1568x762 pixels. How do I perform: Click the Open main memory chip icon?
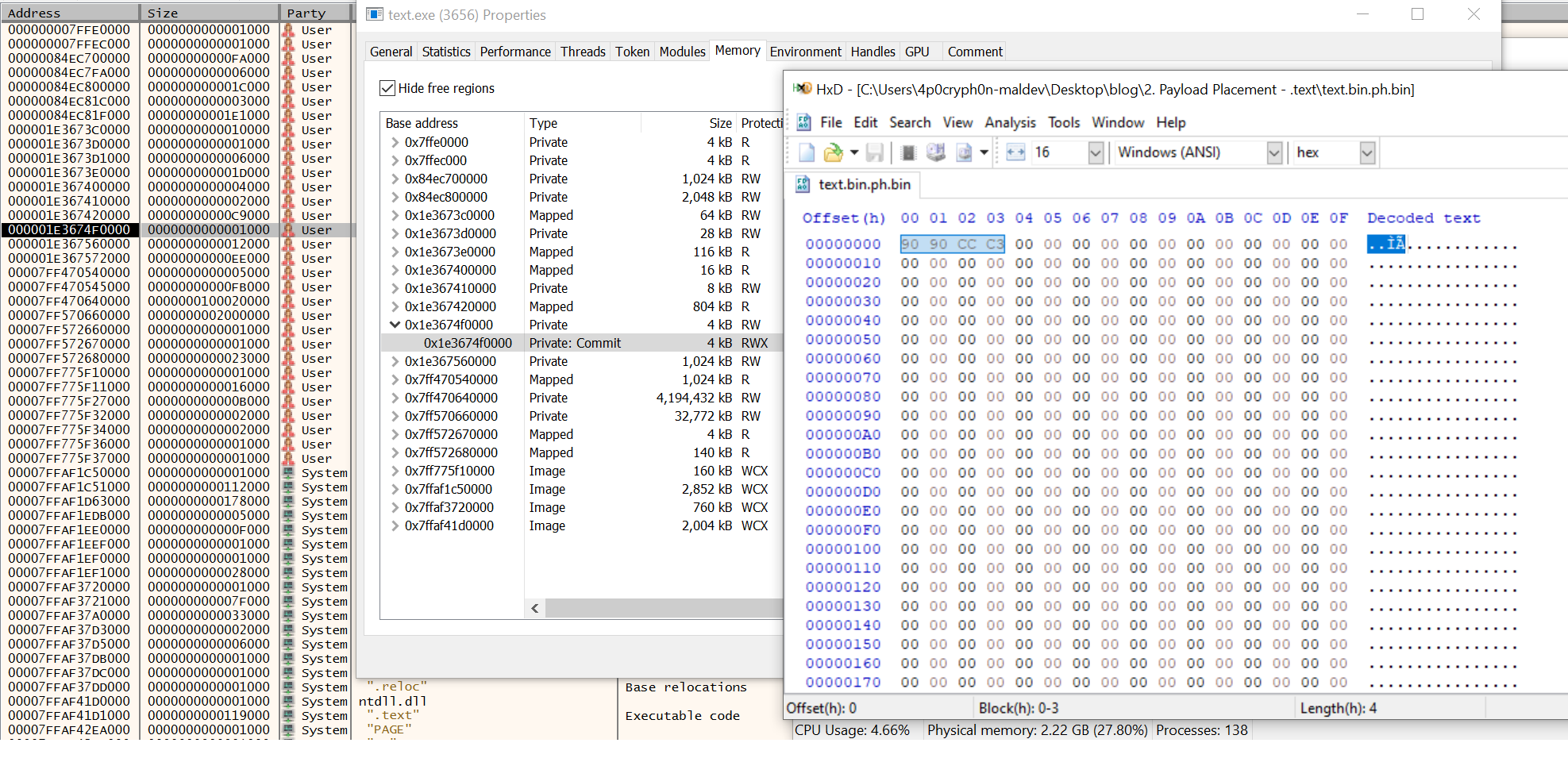[x=909, y=152]
